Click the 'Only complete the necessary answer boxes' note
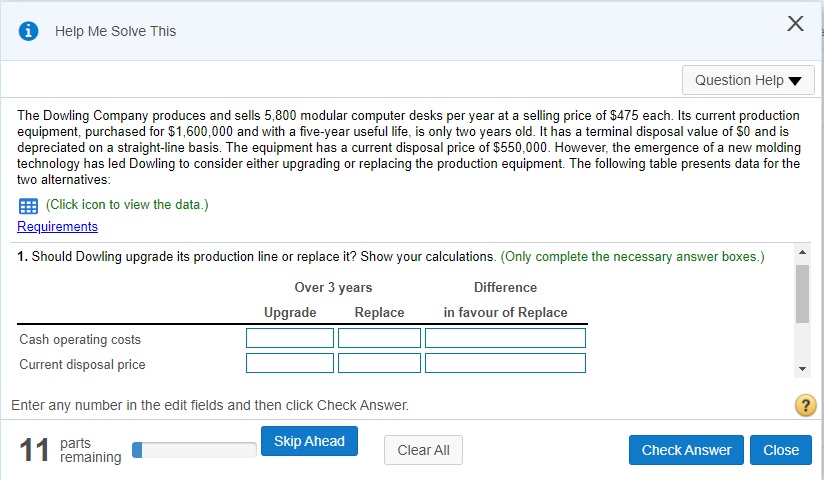Screen dimensions: 824x480 point(632,257)
